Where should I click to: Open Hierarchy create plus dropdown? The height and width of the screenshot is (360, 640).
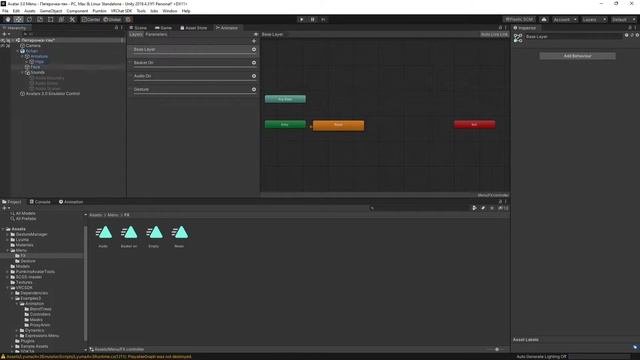[x=6, y=34]
